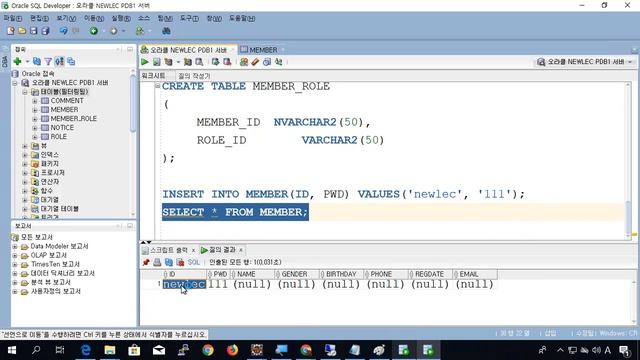This screenshot has width=640, height=360.
Task: Click the filter funnel icon in the connections panel
Action: coord(48,62)
